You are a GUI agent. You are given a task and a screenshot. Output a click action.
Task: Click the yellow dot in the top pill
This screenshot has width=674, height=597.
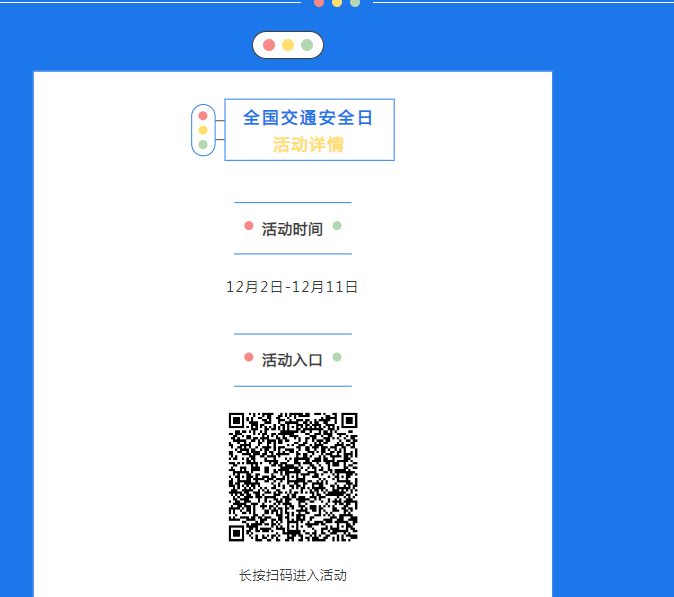pos(288,45)
